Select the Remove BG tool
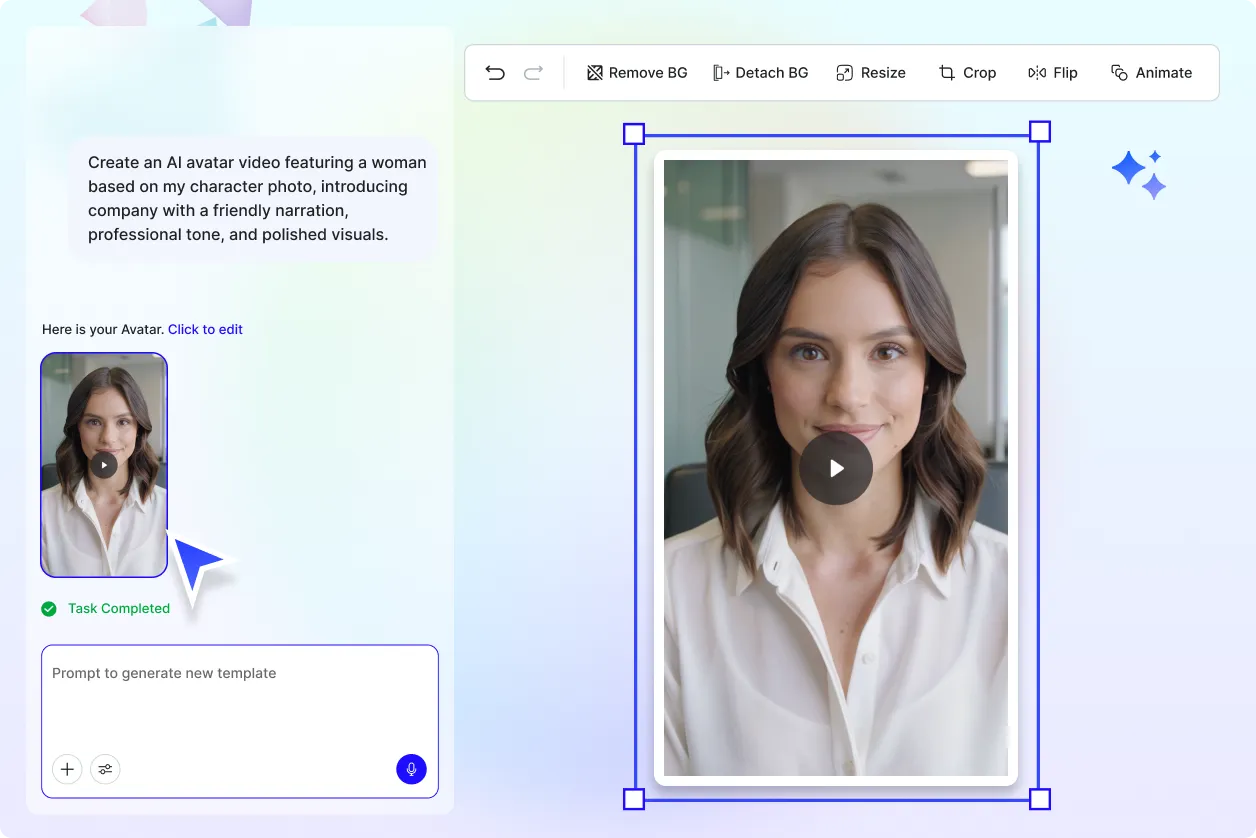The image size is (1256, 838). coord(637,72)
